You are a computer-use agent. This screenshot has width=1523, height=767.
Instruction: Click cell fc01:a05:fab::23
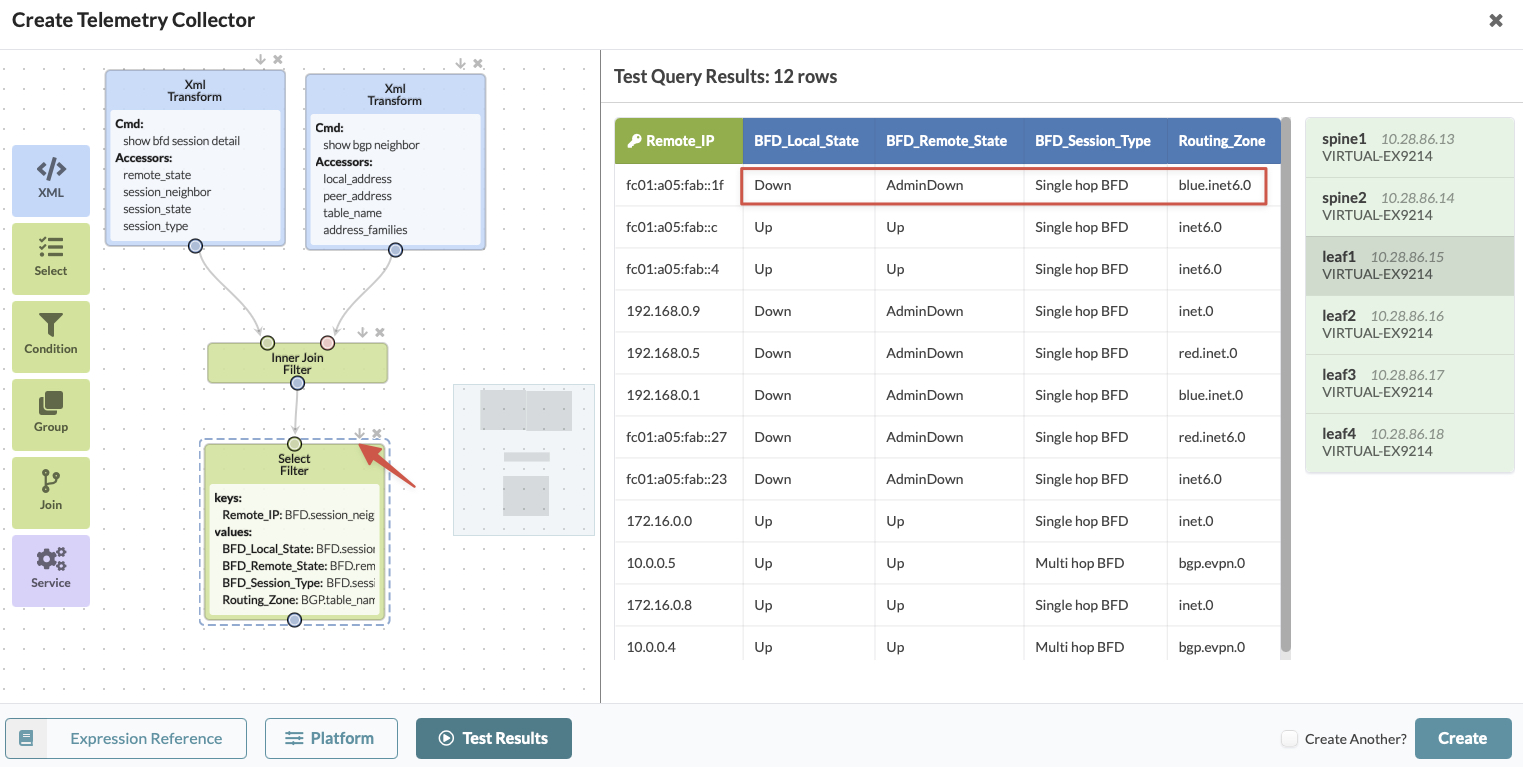point(679,479)
